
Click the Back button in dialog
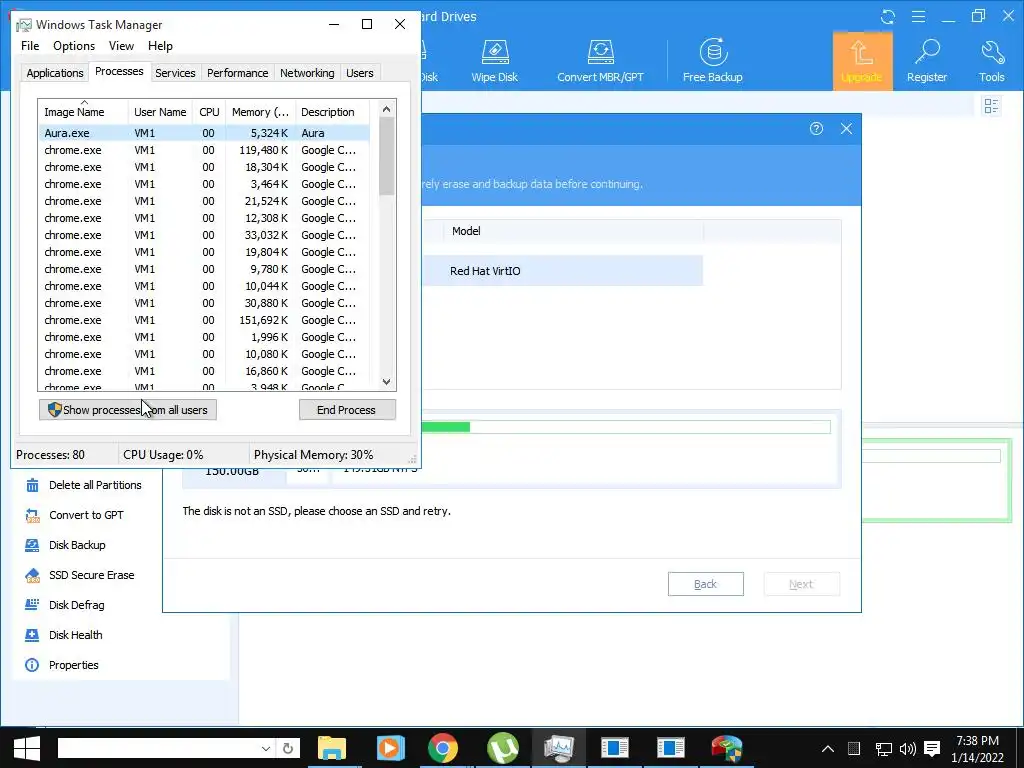click(705, 584)
